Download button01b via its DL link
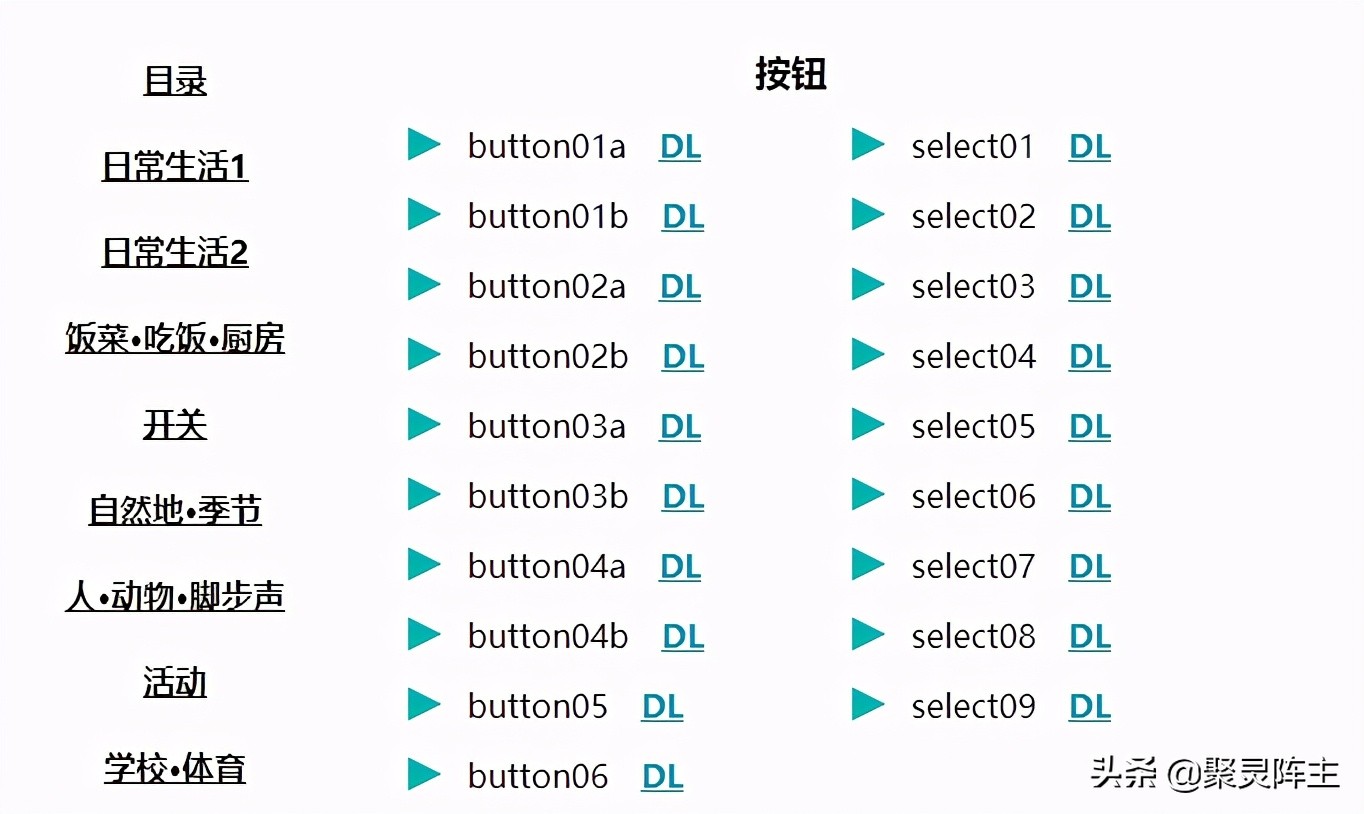This screenshot has width=1364, height=814. pos(683,217)
